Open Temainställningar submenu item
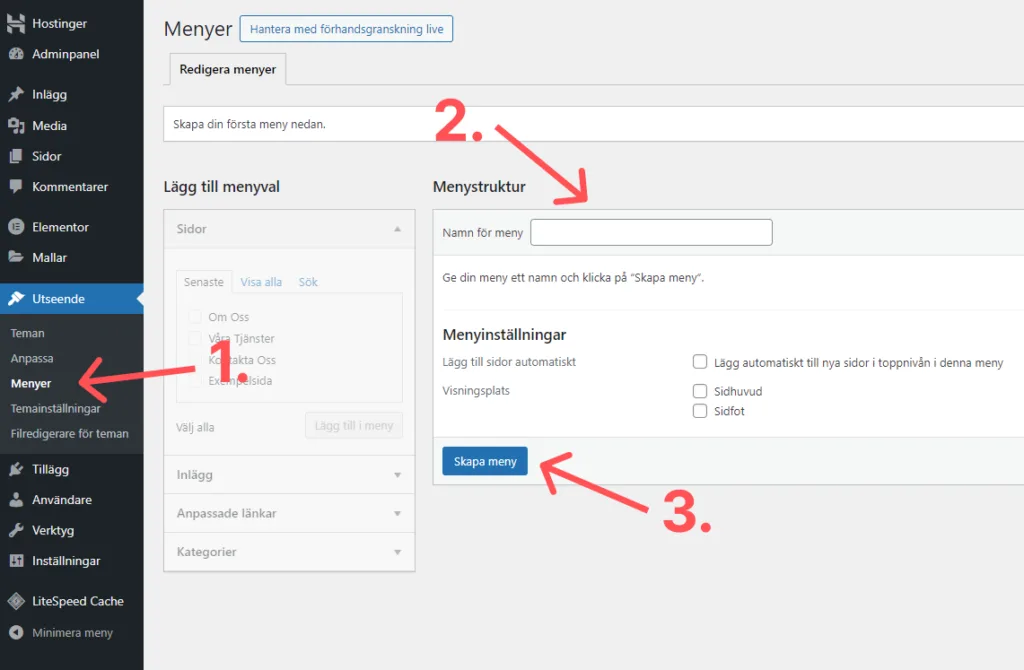The height and width of the screenshot is (670, 1024). tap(56, 408)
